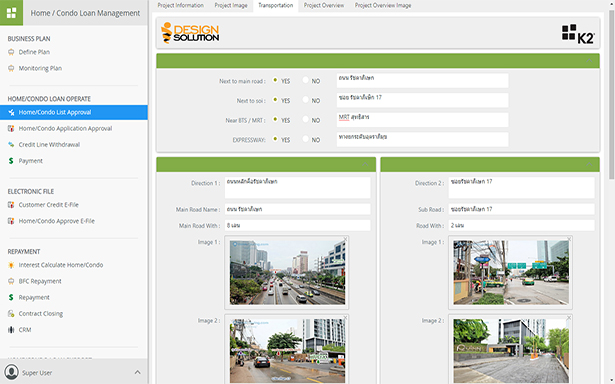615x384 pixels.
Task: Open the Project Overview Image tab
Action: [383, 5]
